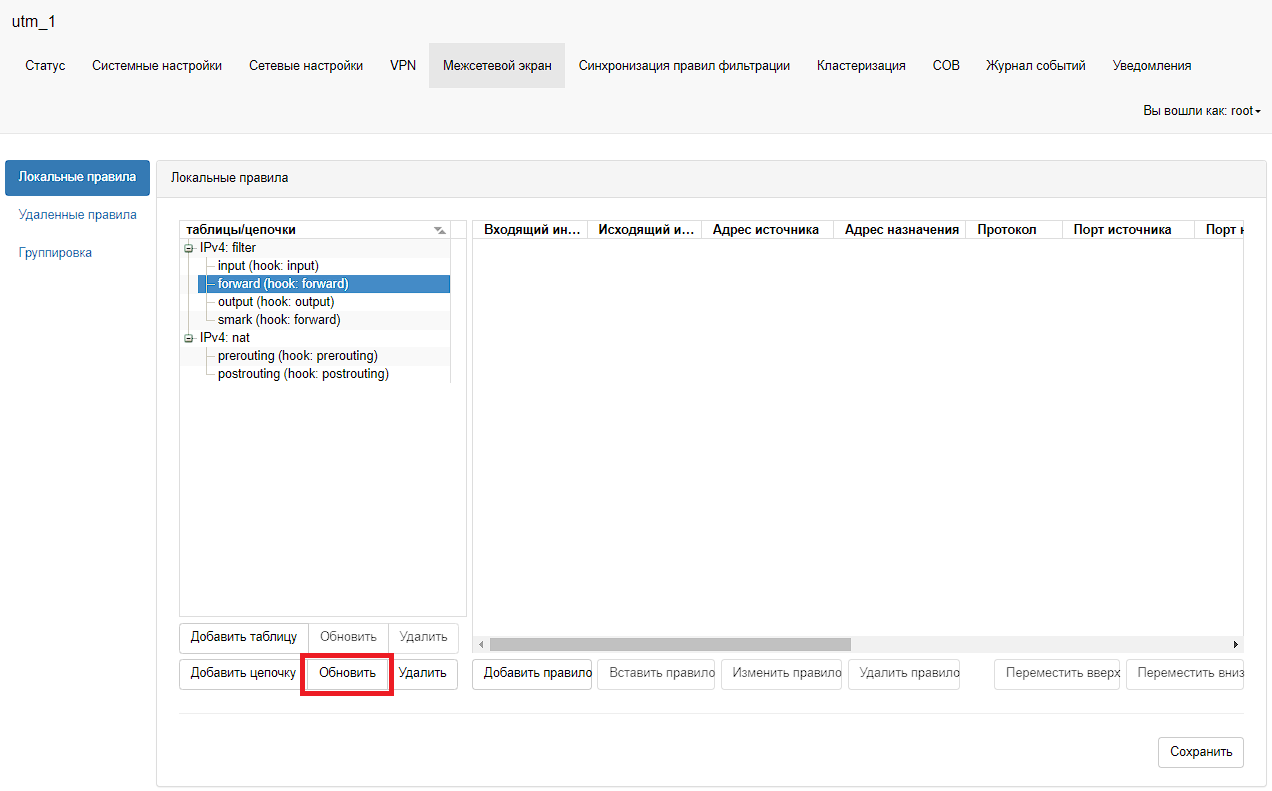Click the Добавить таблицу button
This screenshot has width=1272, height=791.
[243, 638]
